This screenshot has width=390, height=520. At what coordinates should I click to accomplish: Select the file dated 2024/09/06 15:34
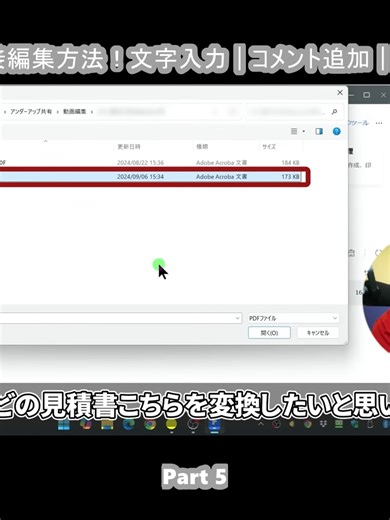[x=150, y=177]
